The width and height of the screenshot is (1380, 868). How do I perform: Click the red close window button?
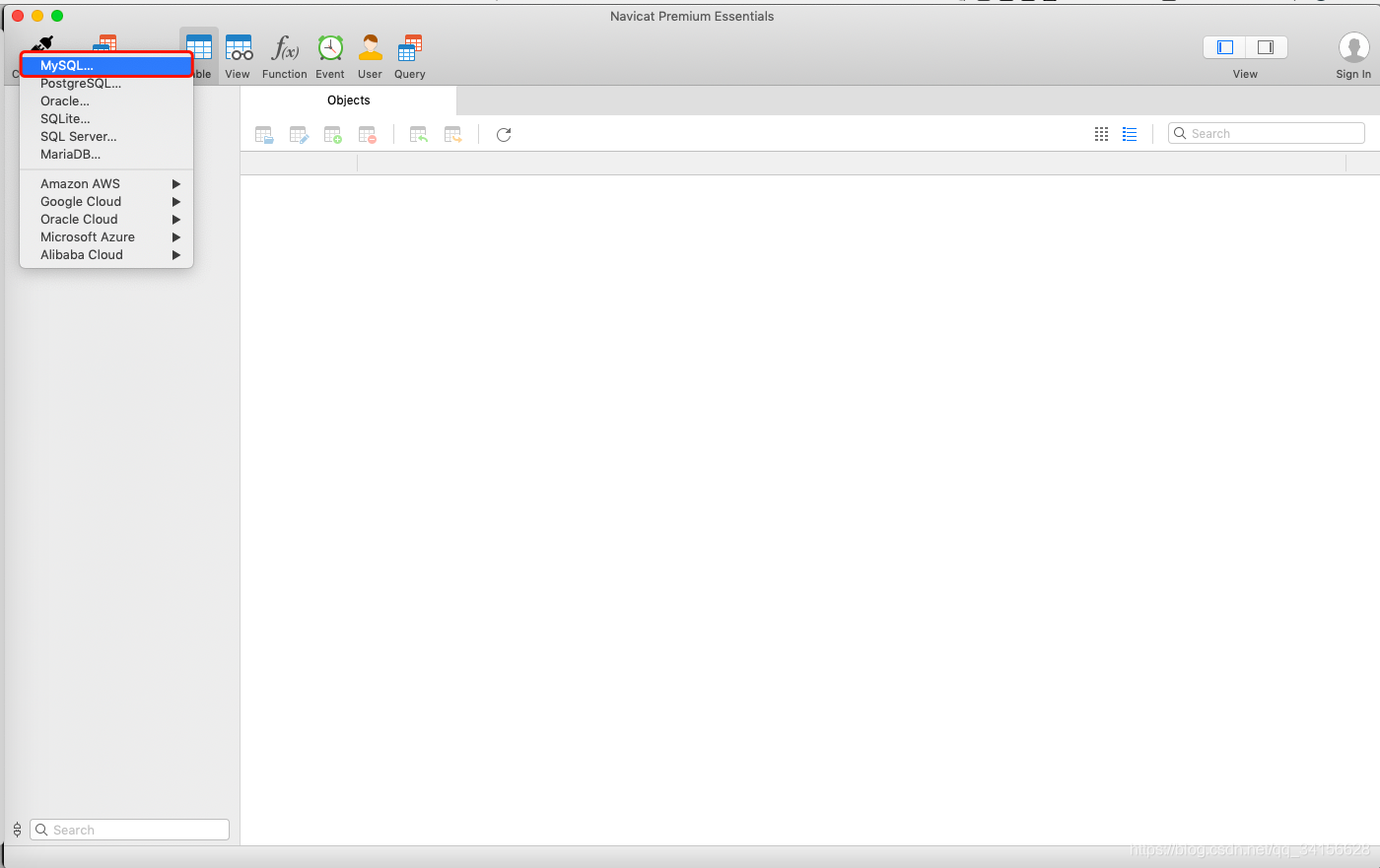coord(18,16)
